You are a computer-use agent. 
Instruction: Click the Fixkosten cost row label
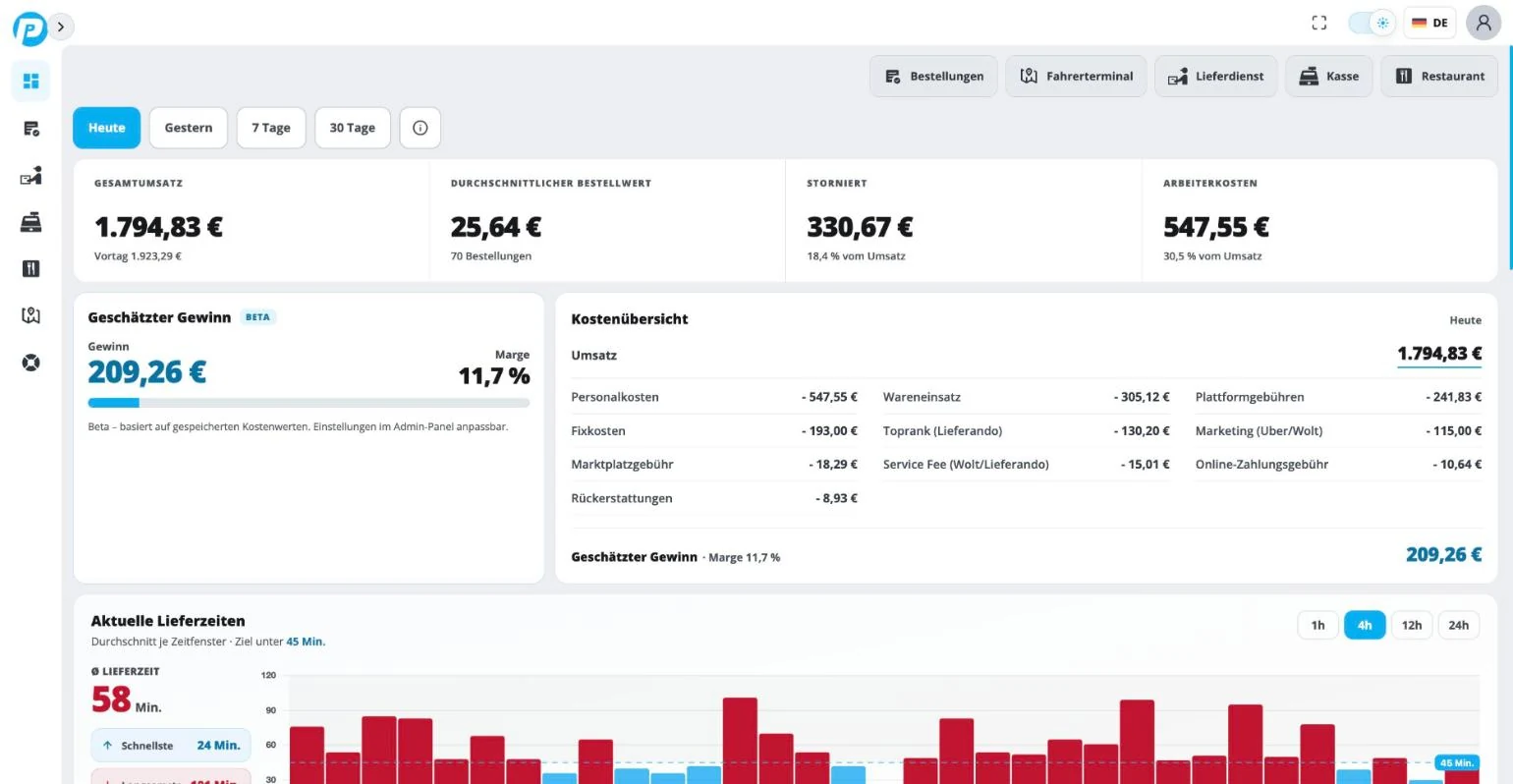coord(598,431)
